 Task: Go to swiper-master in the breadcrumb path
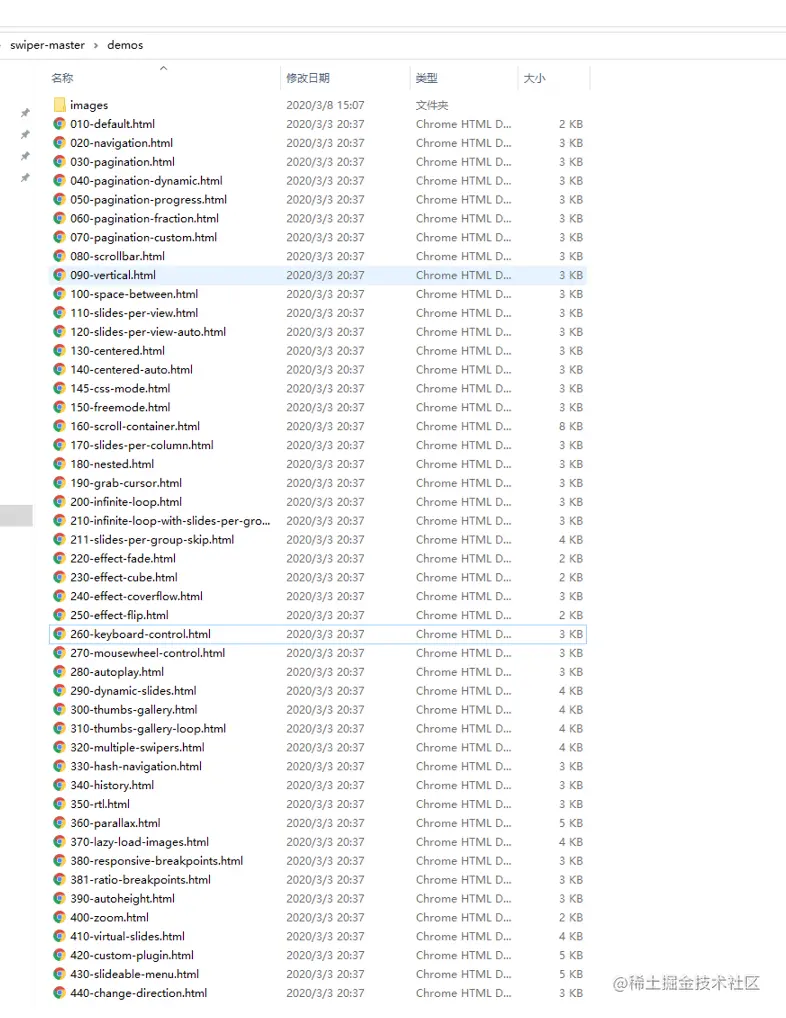coord(47,45)
